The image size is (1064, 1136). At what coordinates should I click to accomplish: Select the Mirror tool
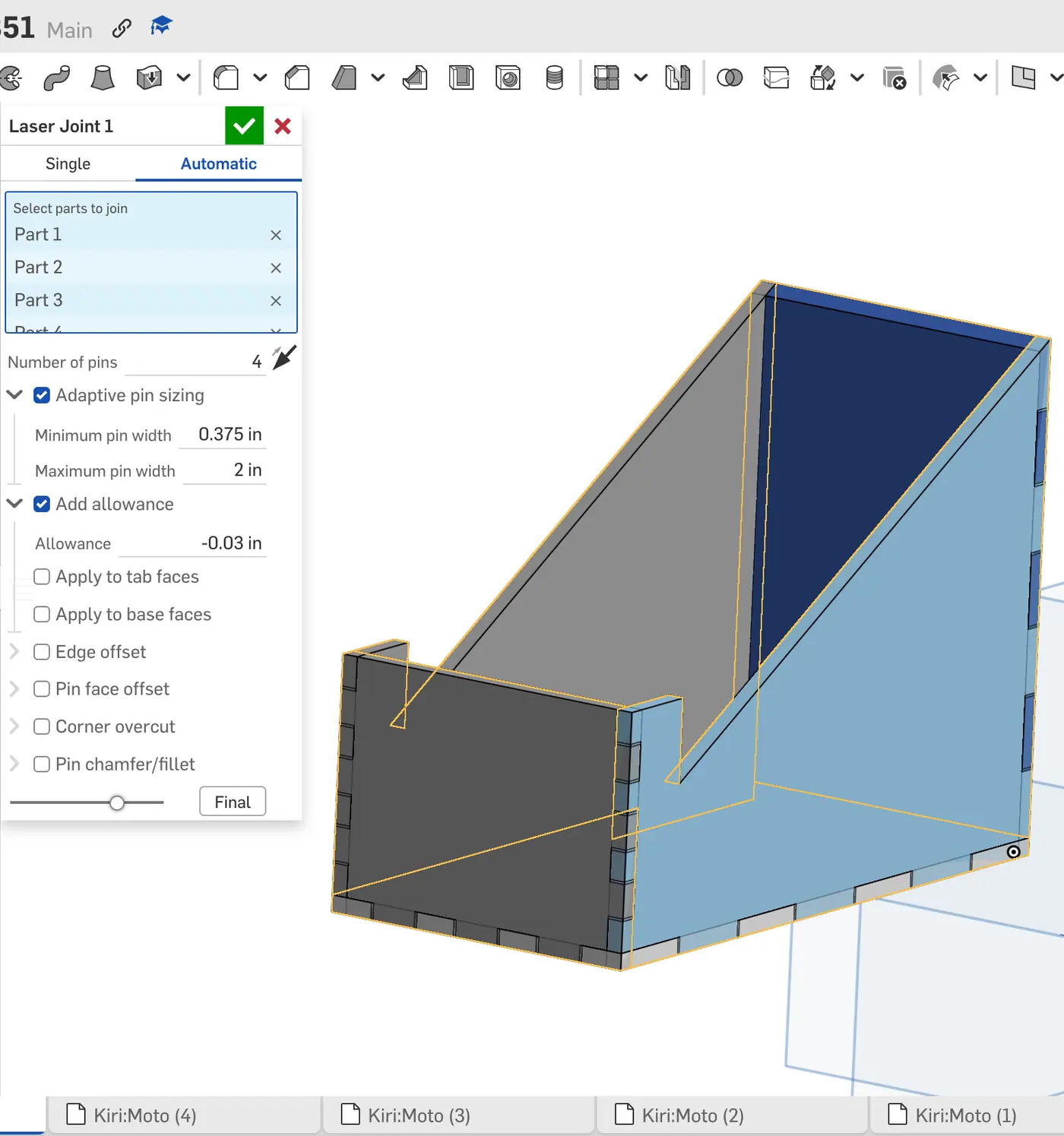[677, 78]
